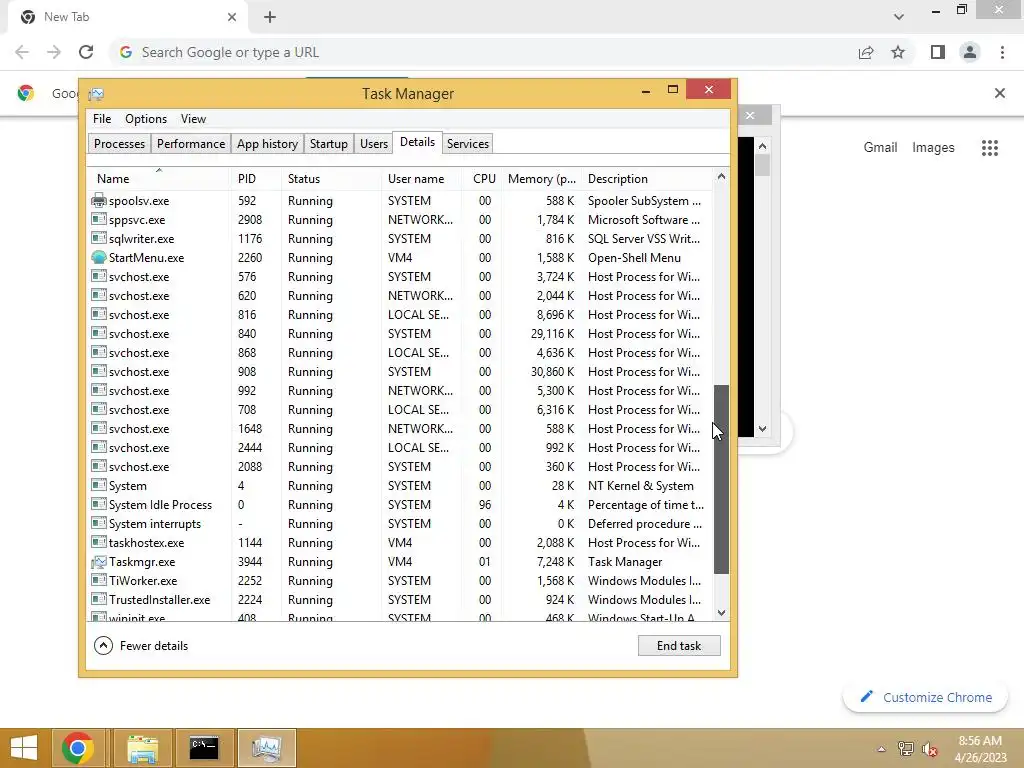
Task: Click the Chrome address bar
Action: pyautogui.click(x=483, y=52)
